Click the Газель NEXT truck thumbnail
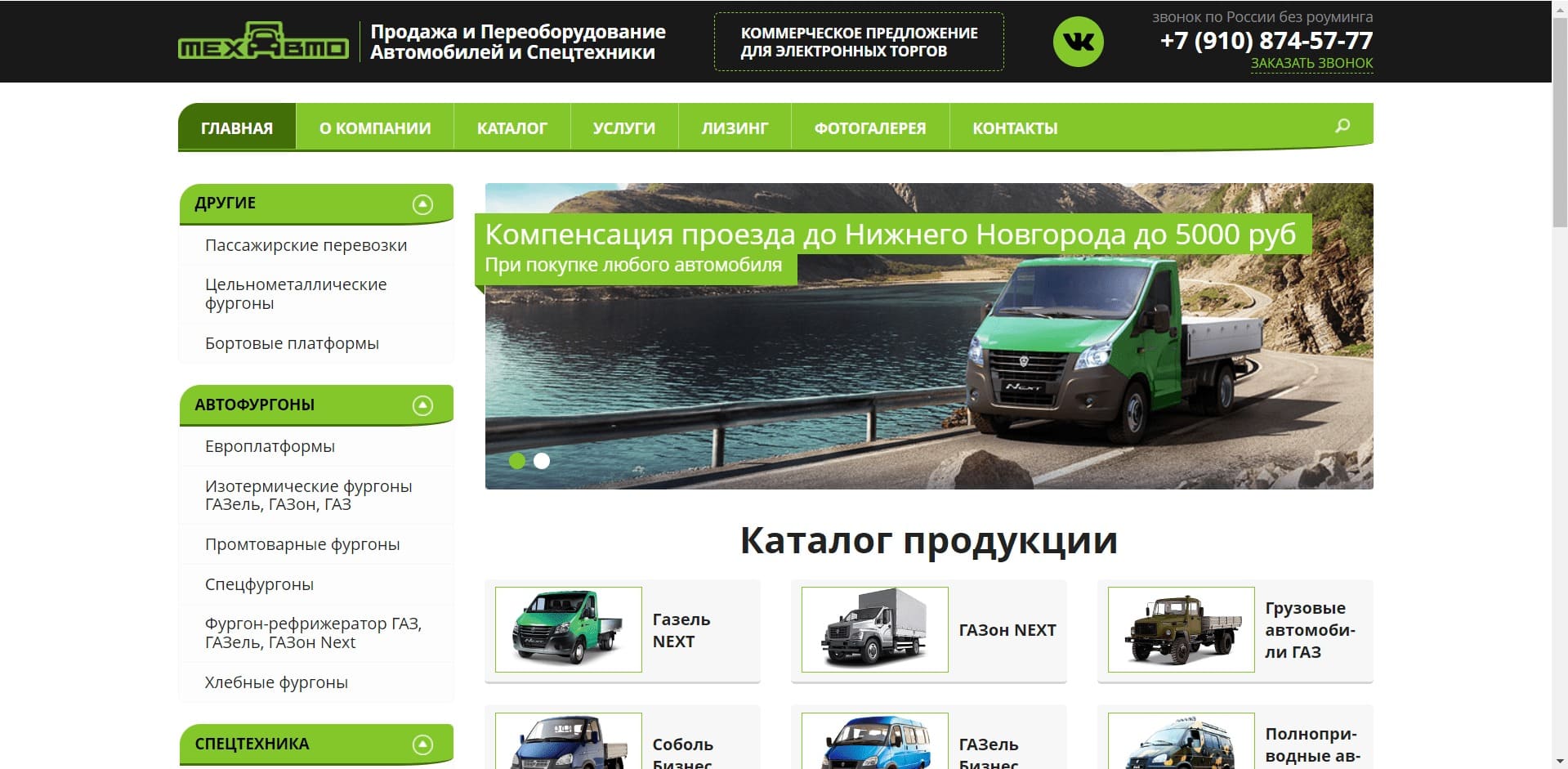 [x=569, y=629]
